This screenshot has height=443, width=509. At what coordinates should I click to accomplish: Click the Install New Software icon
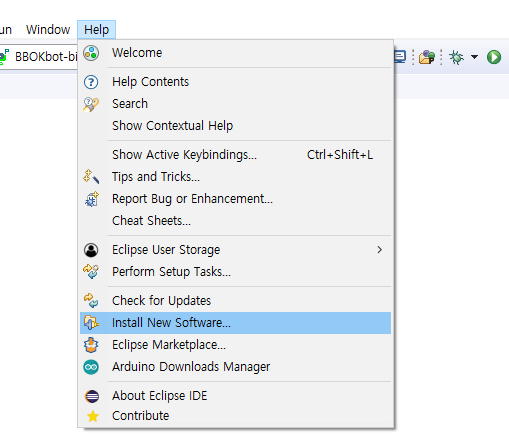click(x=91, y=323)
